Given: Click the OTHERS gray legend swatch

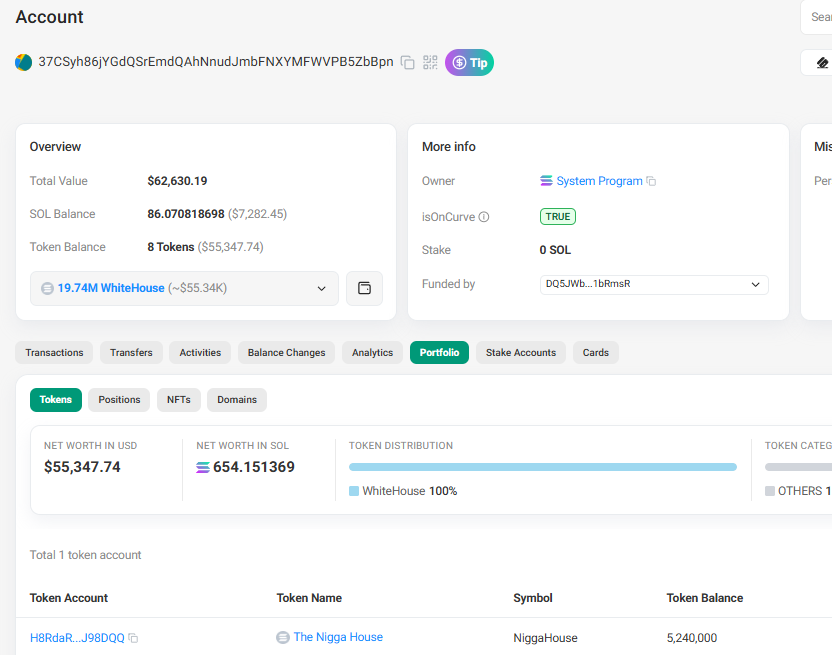Looking at the screenshot, I should tap(770, 491).
